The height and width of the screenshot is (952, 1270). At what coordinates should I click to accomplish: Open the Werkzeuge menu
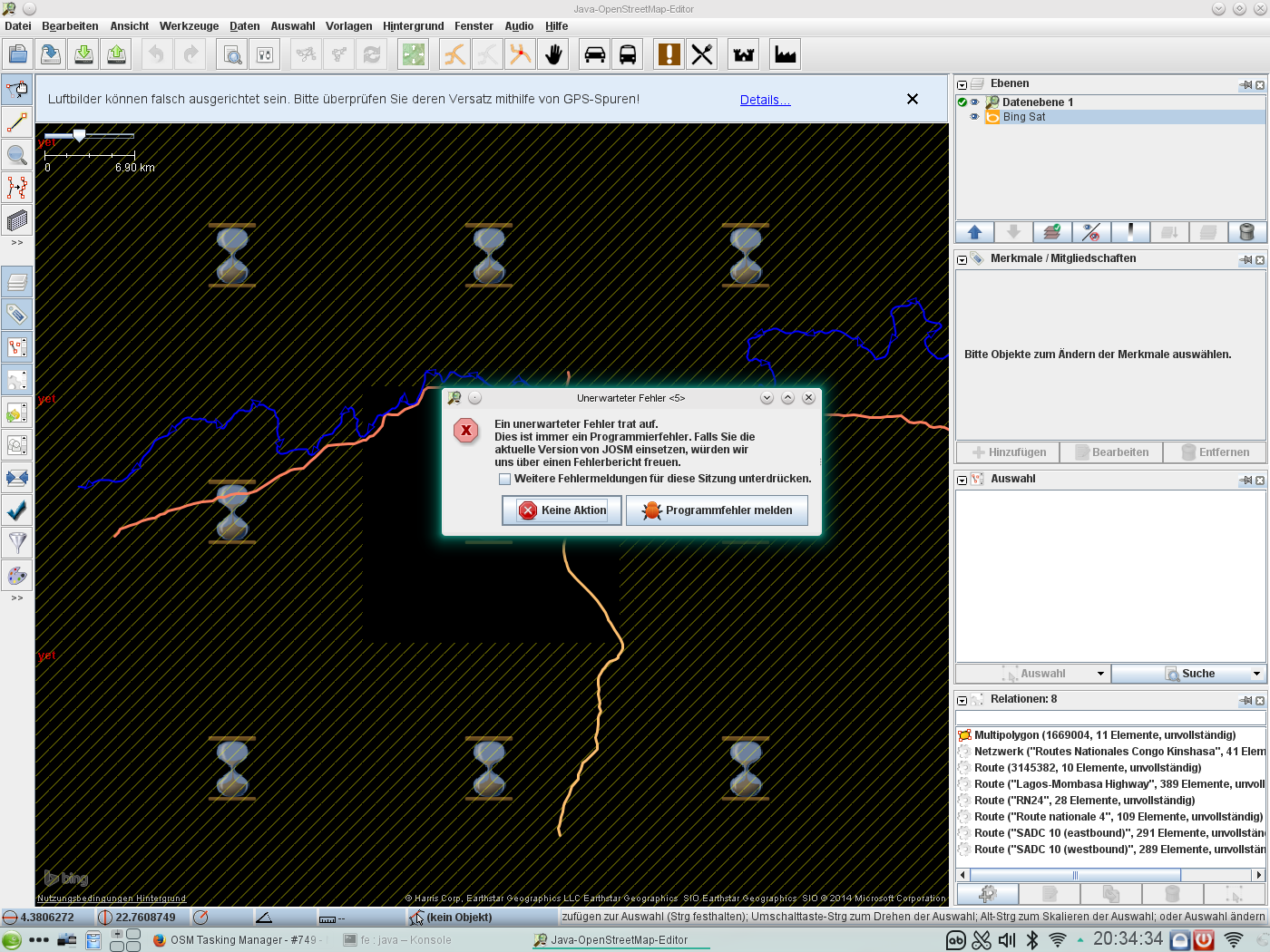pyautogui.click(x=189, y=26)
